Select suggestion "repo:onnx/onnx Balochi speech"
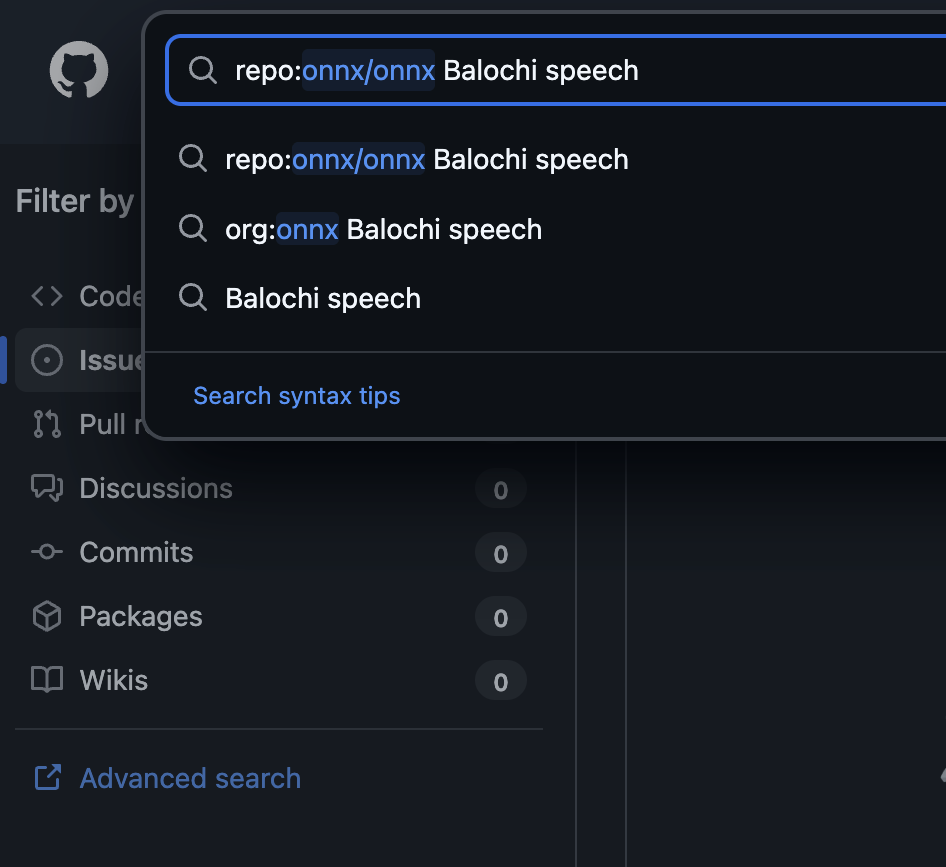The image size is (946, 867). pyautogui.click(x=427, y=160)
